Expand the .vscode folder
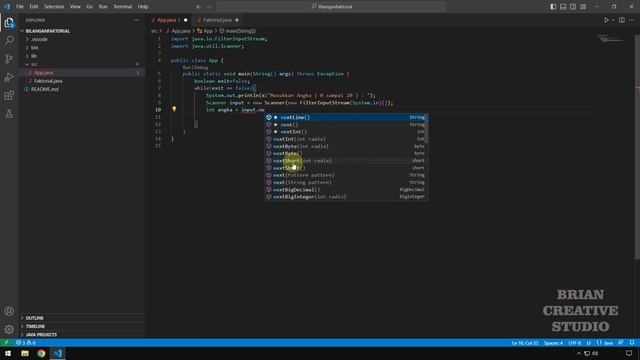640x360 pixels. pyautogui.click(x=39, y=40)
